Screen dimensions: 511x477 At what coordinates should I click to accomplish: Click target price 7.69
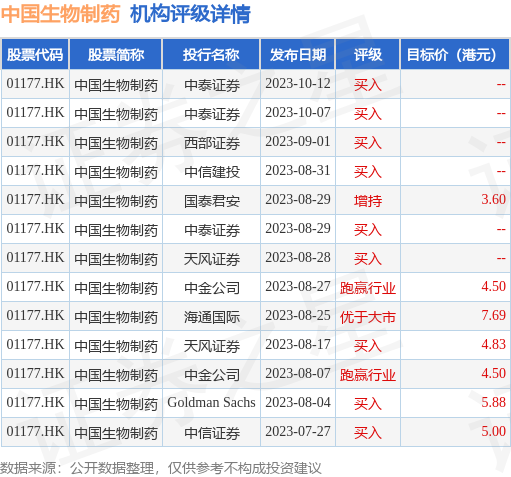click(x=493, y=316)
